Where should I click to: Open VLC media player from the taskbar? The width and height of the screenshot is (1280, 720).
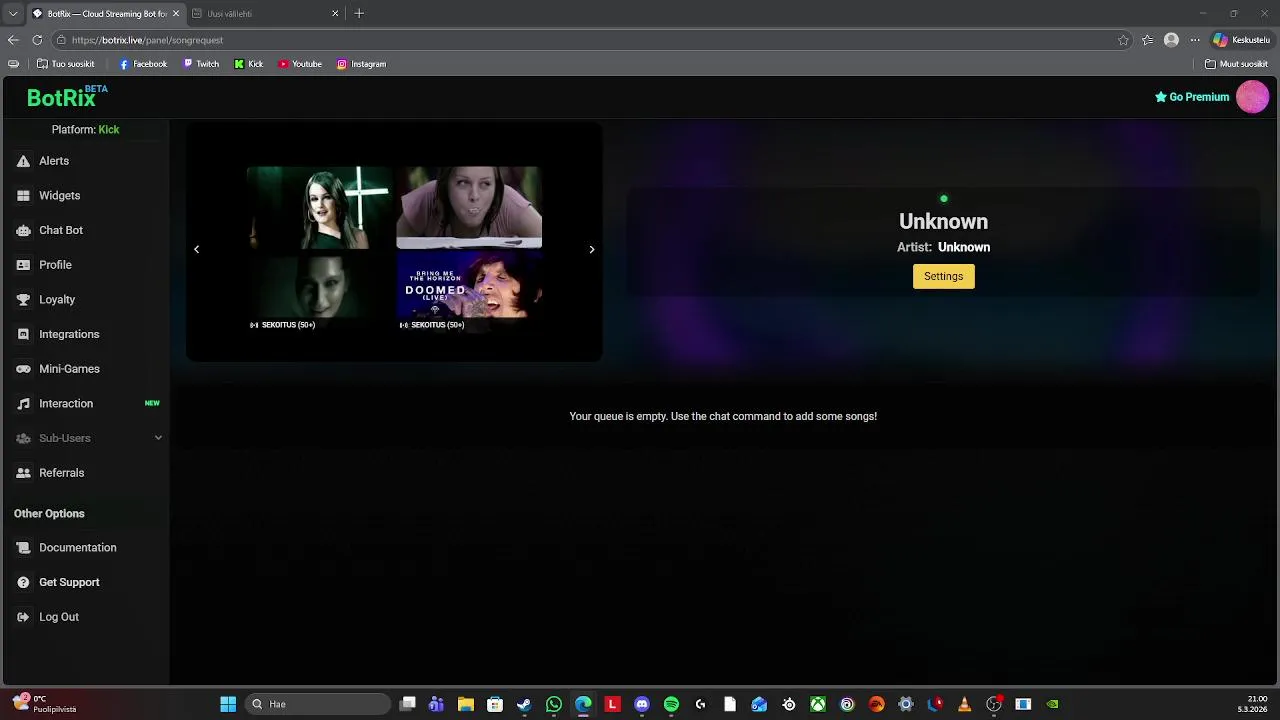[x=964, y=704]
